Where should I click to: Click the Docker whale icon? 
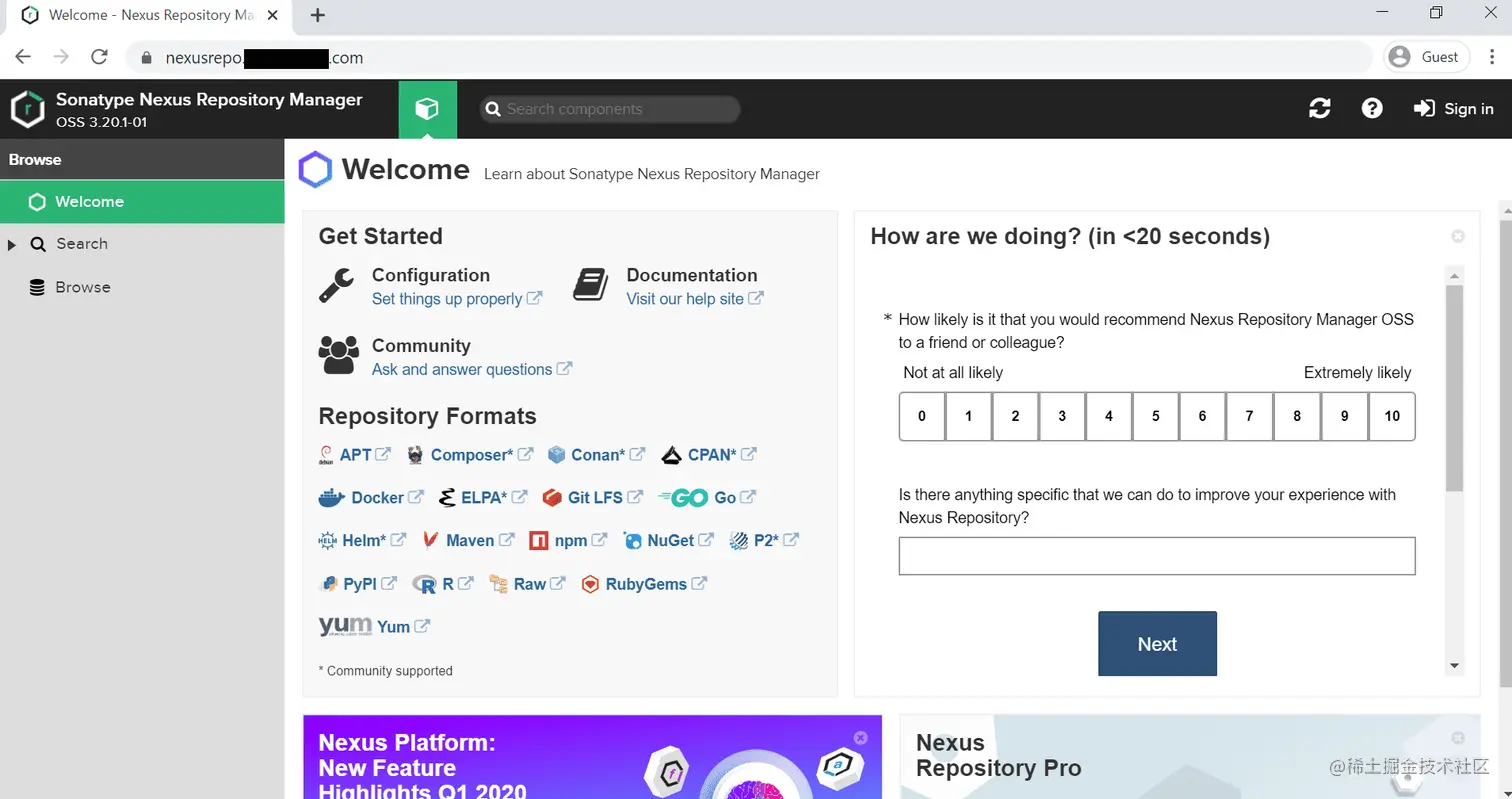tap(332, 498)
